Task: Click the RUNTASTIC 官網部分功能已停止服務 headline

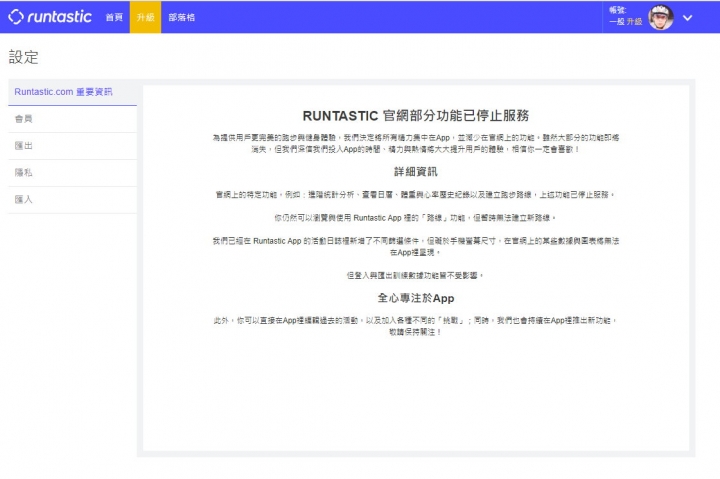Action: click(x=416, y=116)
